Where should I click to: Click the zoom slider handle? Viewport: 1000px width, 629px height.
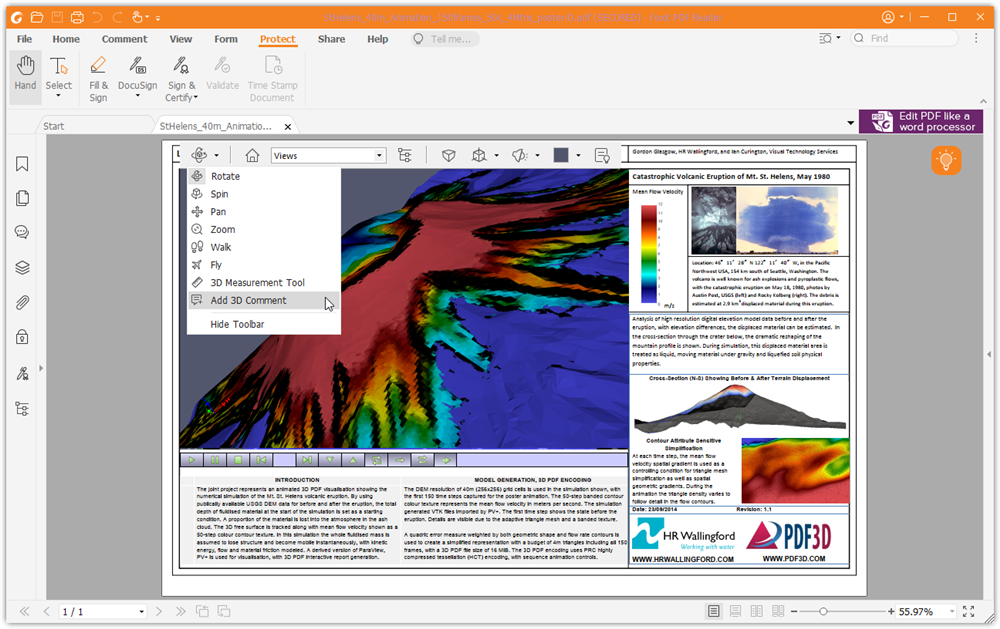822,611
